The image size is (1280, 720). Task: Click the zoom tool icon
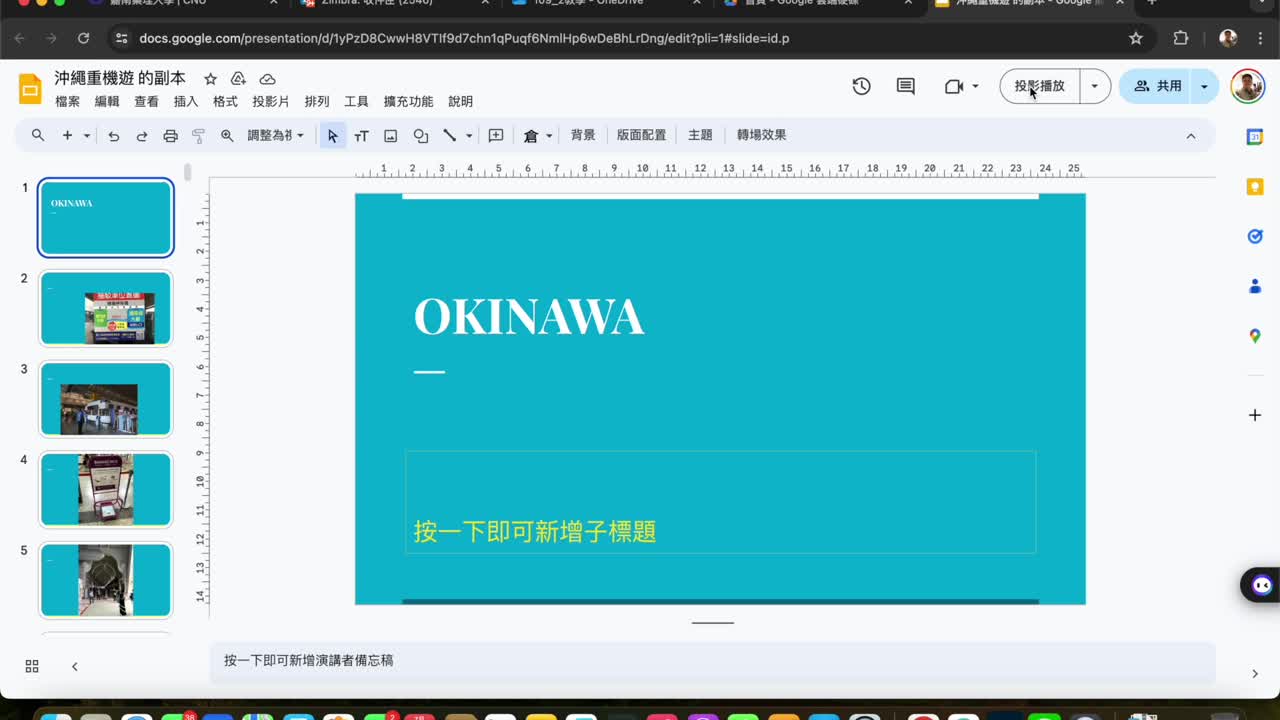[227, 135]
